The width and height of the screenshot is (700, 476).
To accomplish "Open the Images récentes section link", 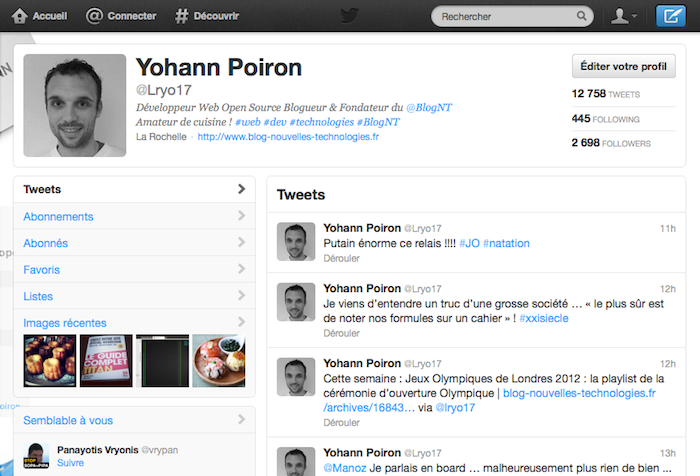I will (x=65, y=323).
